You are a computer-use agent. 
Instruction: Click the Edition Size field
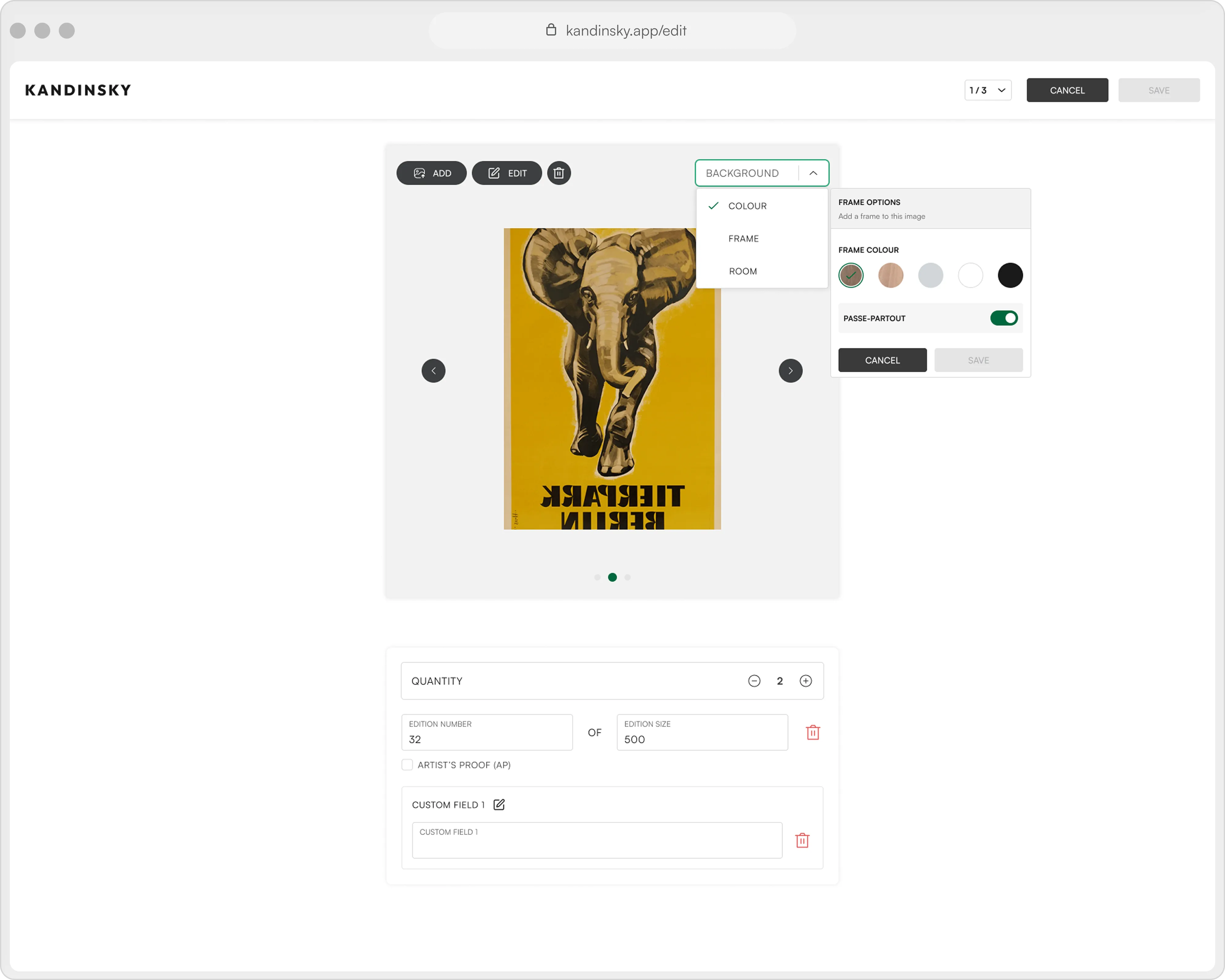tap(702, 732)
